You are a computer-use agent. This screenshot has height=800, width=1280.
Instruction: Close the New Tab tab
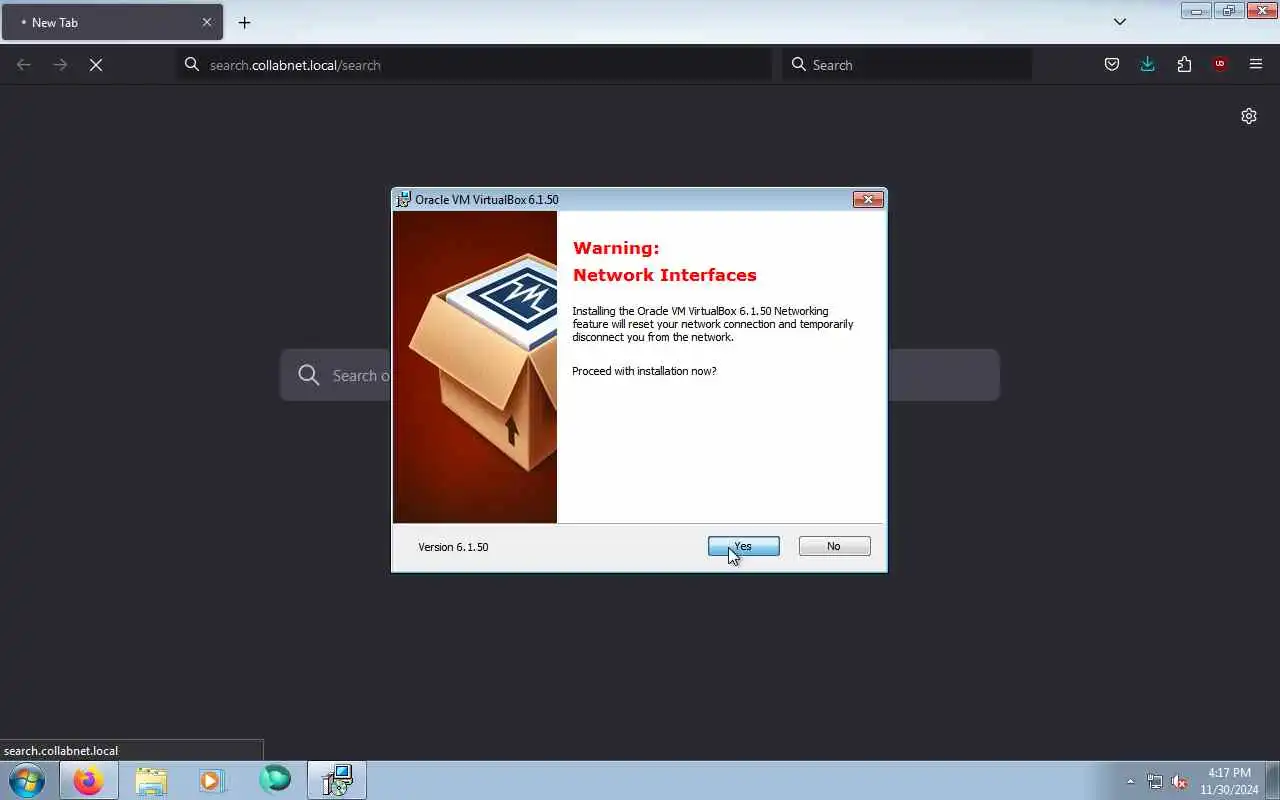tap(207, 22)
